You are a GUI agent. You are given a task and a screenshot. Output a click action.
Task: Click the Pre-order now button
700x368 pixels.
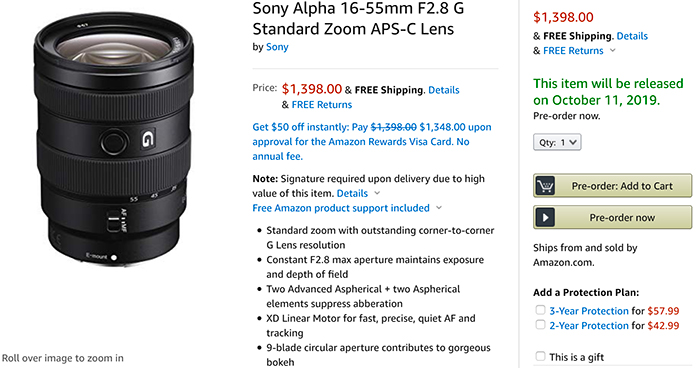[x=612, y=217]
